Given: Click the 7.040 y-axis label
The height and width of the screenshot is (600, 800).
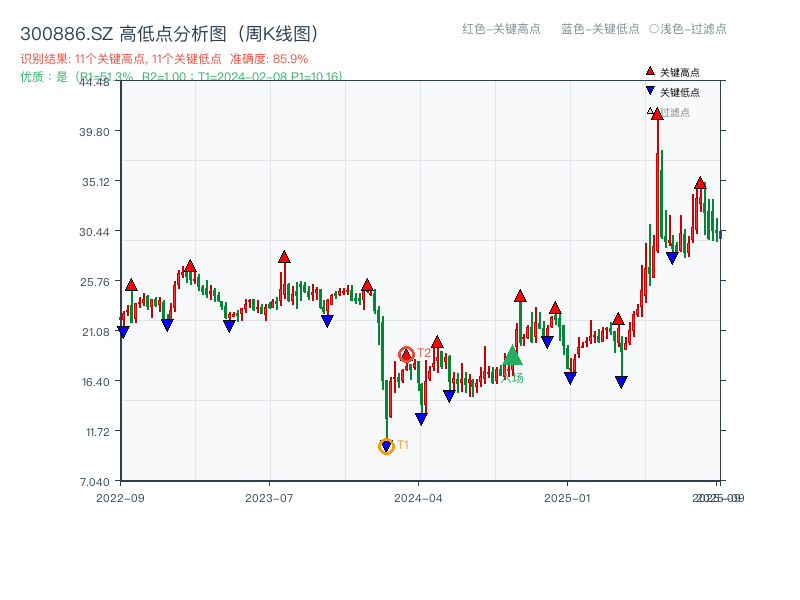Looking at the screenshot, I should pyautogui.click(x=95, y=482).
